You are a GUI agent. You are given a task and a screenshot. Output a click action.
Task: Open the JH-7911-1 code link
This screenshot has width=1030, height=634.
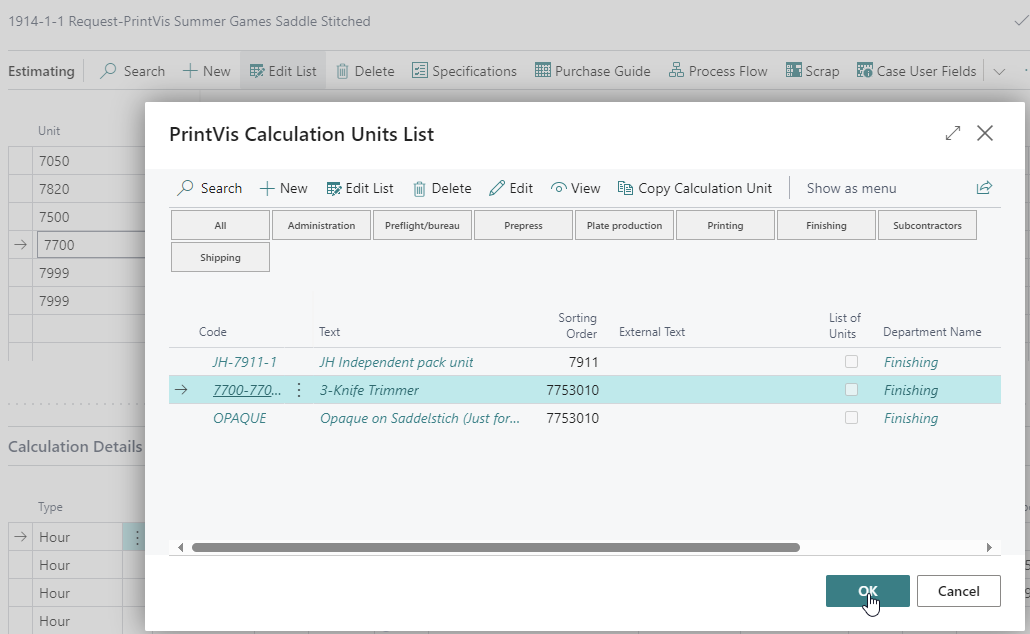click(x=244, y=362)
